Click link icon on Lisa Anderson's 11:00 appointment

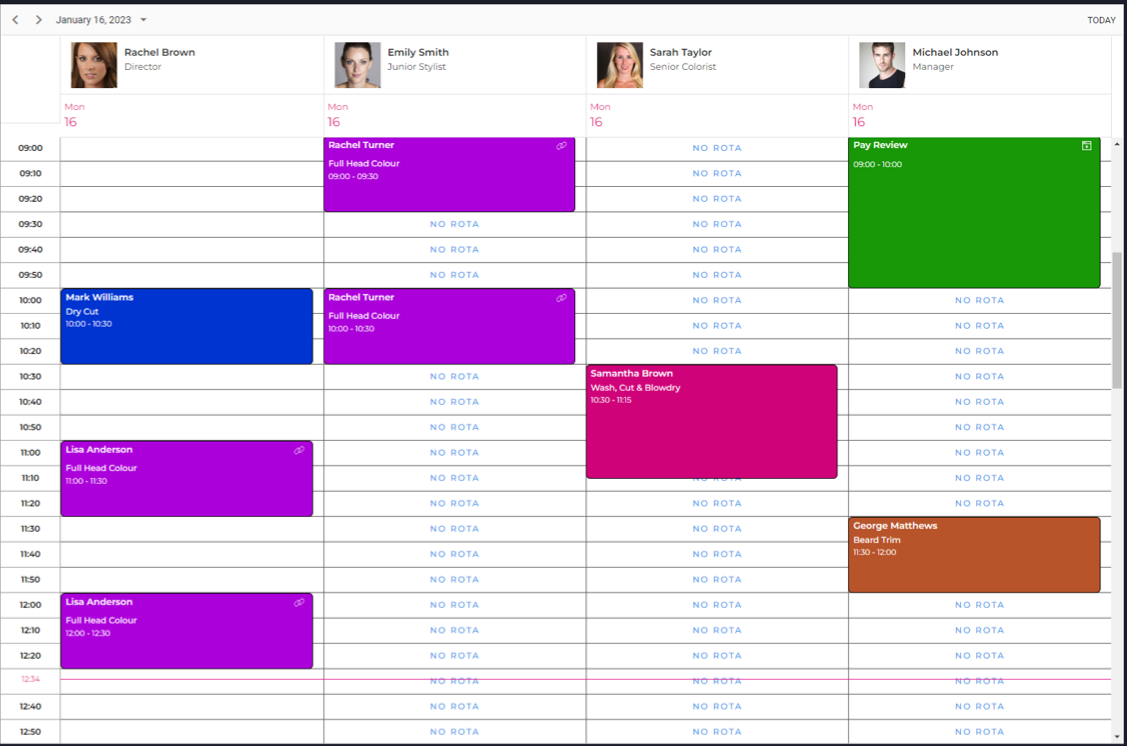coord(299,450)
